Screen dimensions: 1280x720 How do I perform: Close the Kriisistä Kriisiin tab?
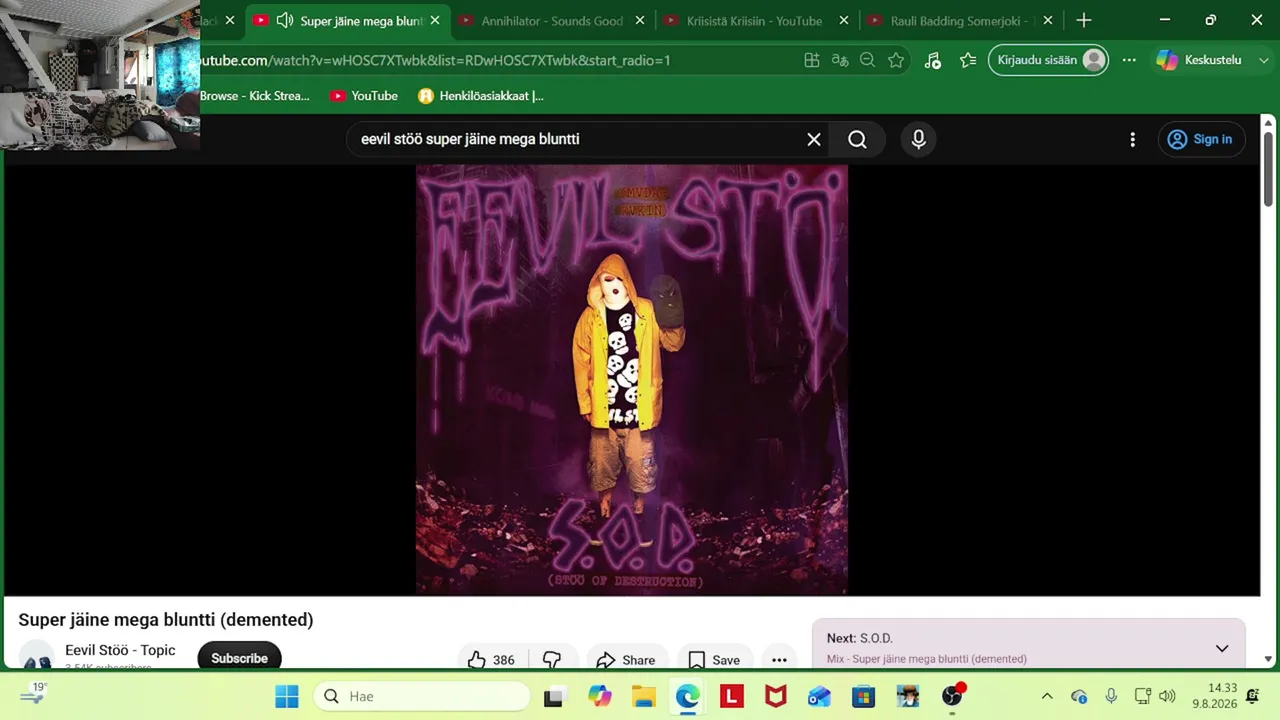point(844,20)
